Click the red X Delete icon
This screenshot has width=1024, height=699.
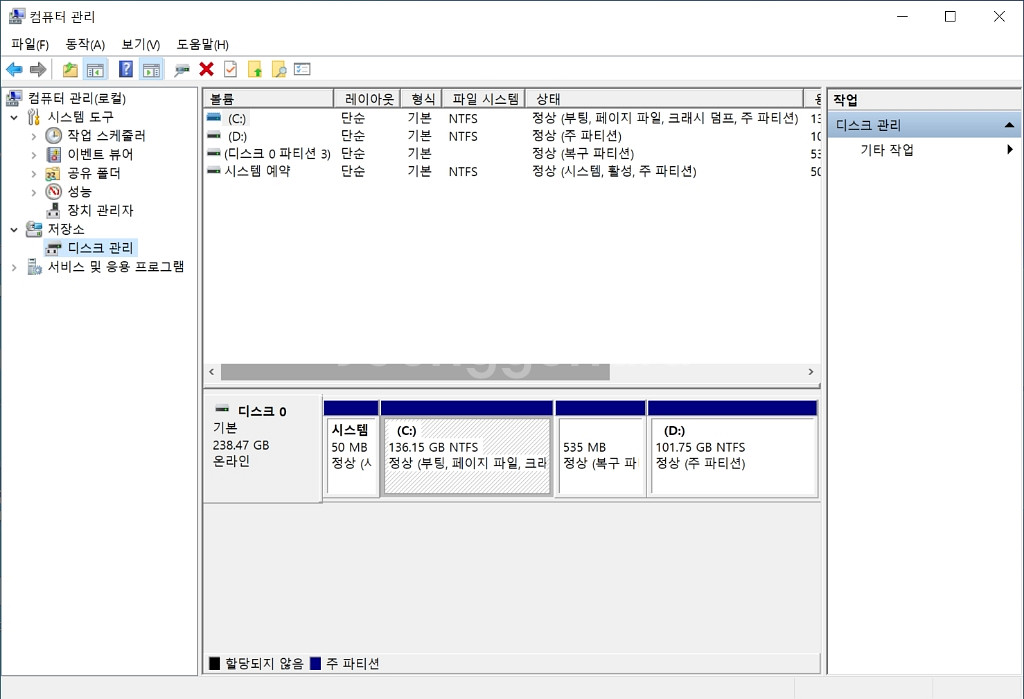(x=206, y=69)
